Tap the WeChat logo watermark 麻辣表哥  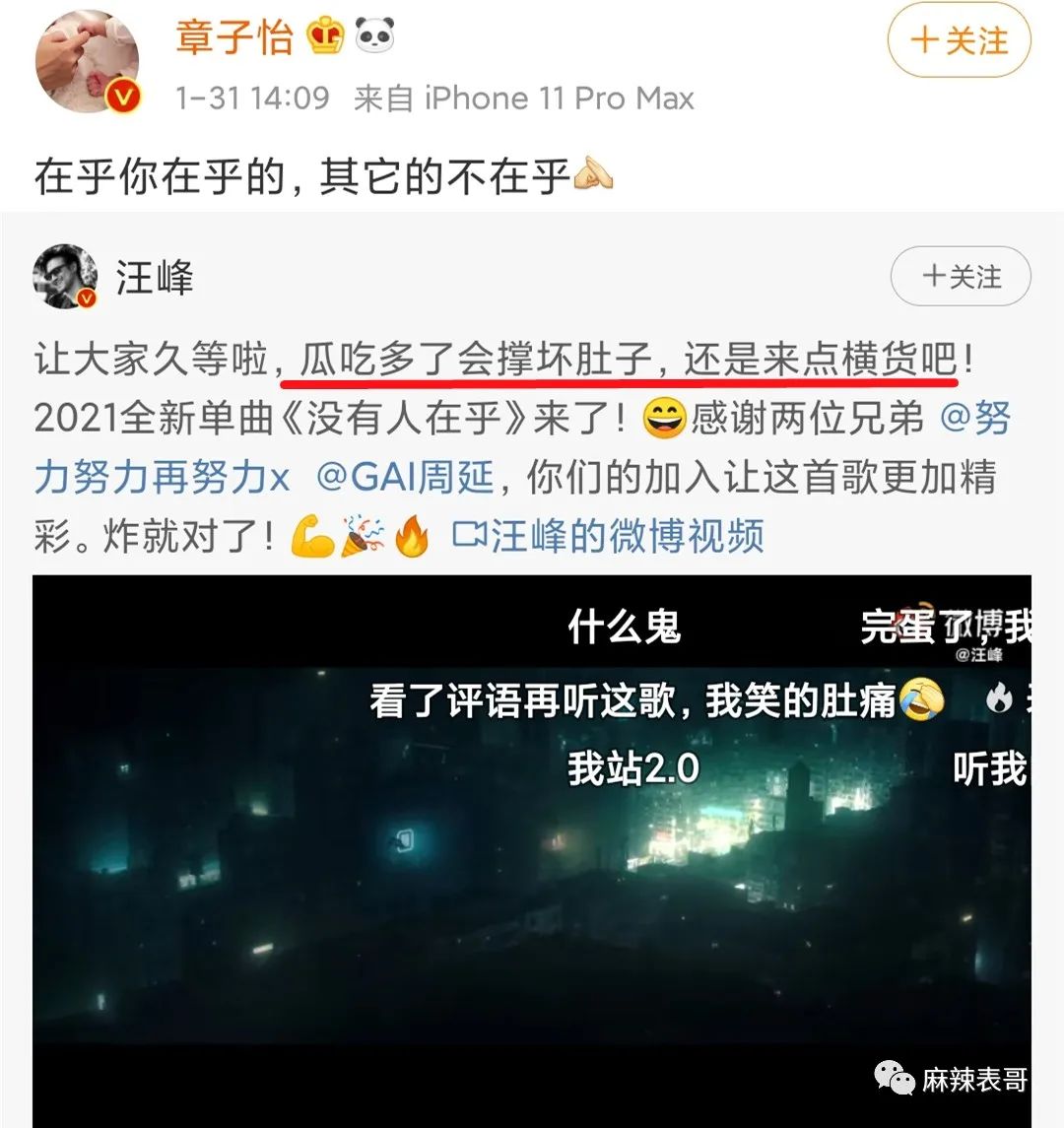tap(893, 1077)
